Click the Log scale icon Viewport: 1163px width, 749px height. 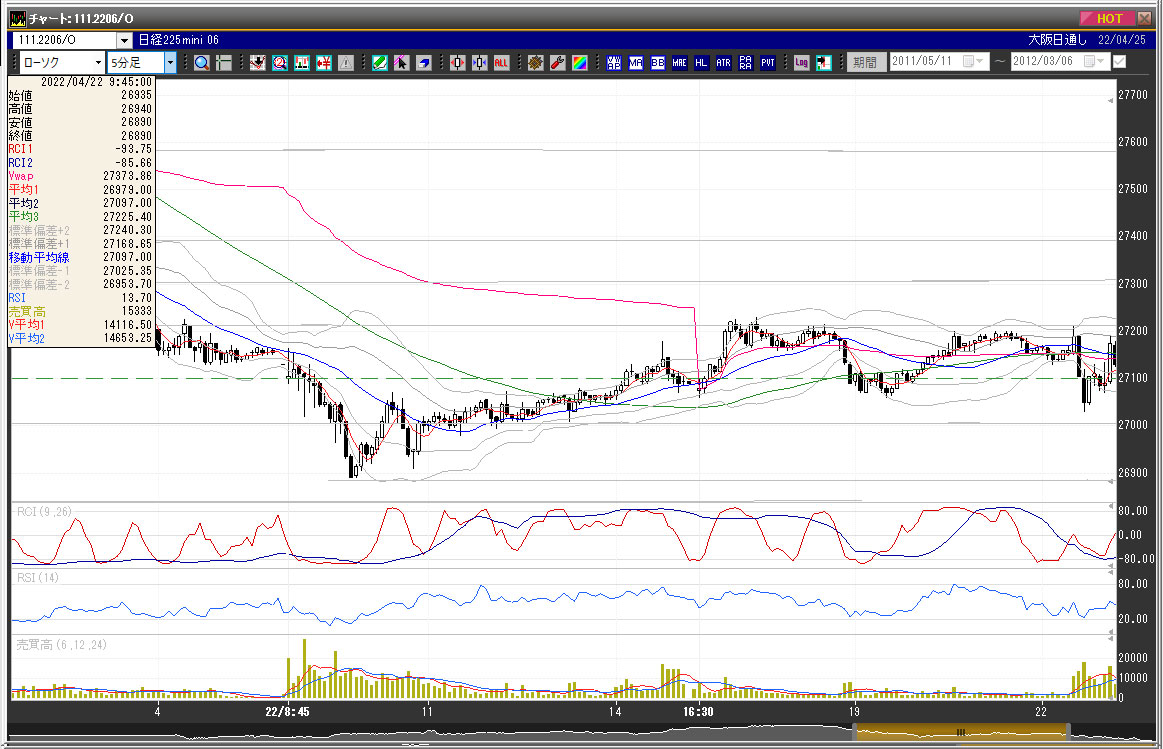tap(801, 63)
